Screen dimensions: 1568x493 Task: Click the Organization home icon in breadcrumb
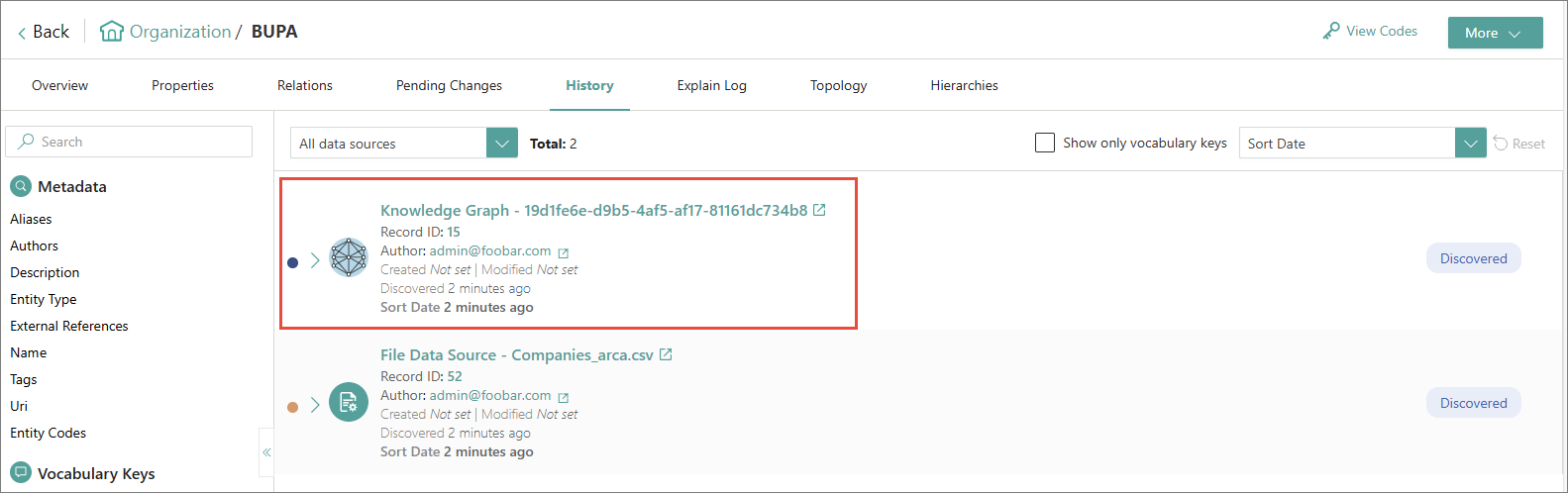point(112,32)
